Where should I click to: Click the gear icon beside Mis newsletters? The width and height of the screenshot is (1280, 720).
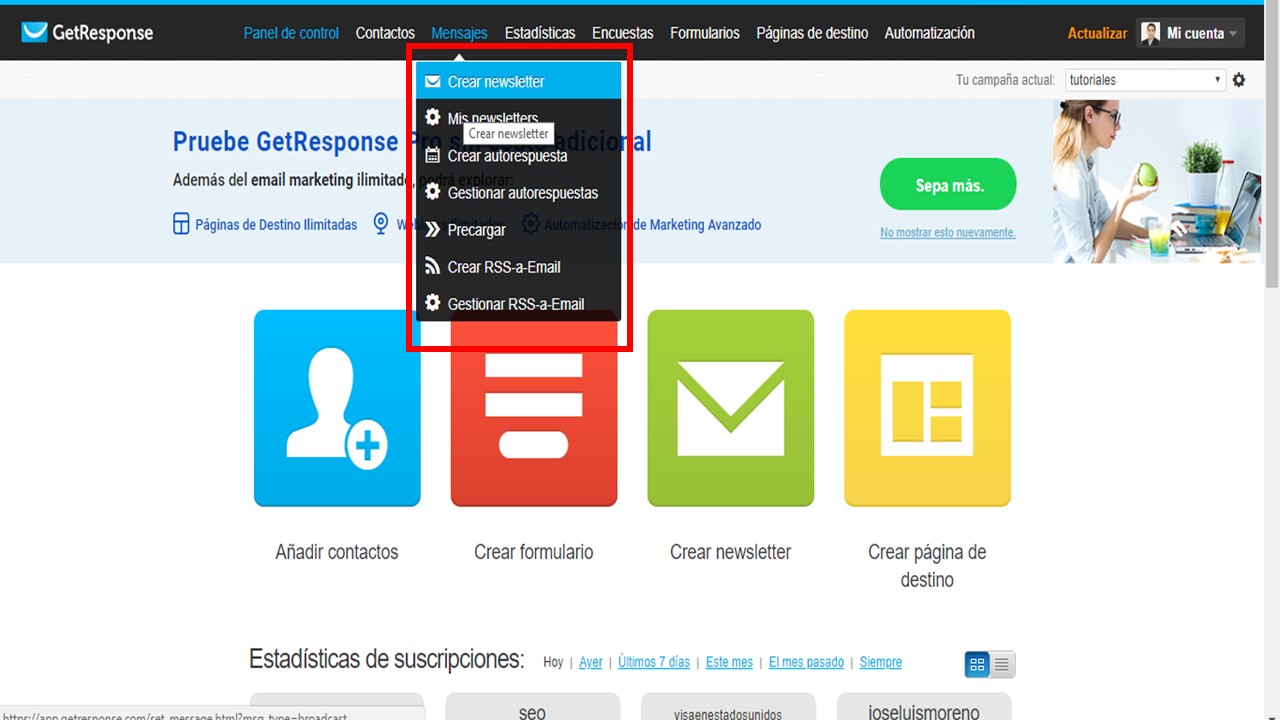pos(433,117)
